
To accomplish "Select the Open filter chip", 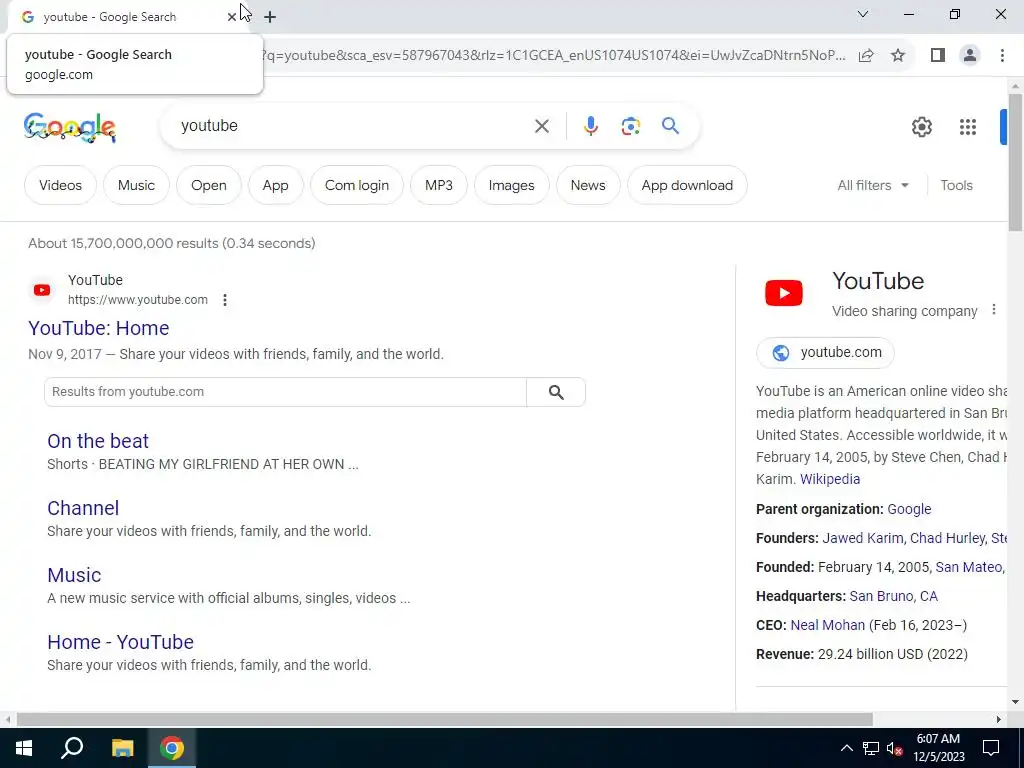I will 209,185.
